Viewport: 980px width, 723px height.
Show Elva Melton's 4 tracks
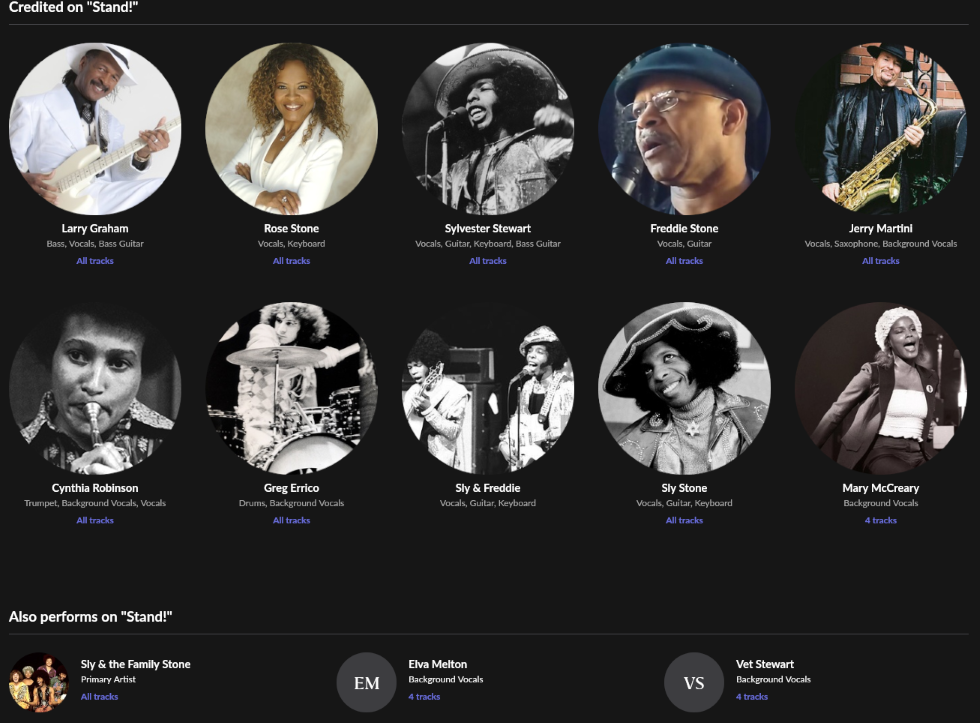click(x=424, y=697)
